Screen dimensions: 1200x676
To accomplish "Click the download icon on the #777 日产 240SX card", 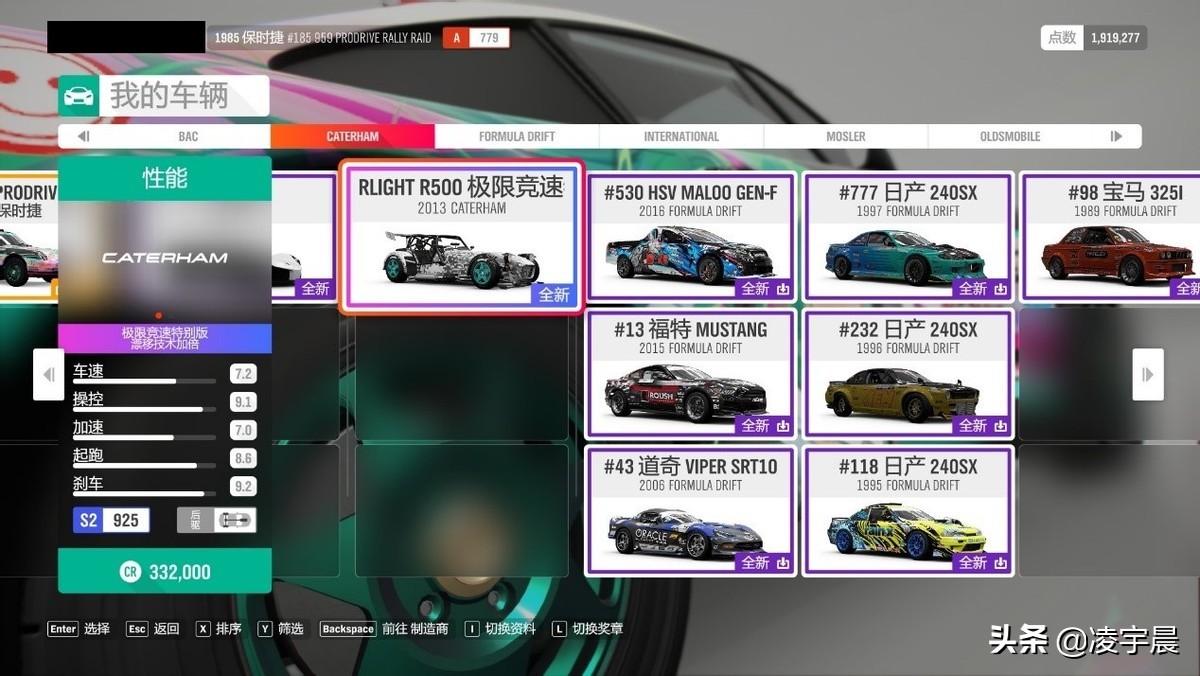I will (1001, 289).
